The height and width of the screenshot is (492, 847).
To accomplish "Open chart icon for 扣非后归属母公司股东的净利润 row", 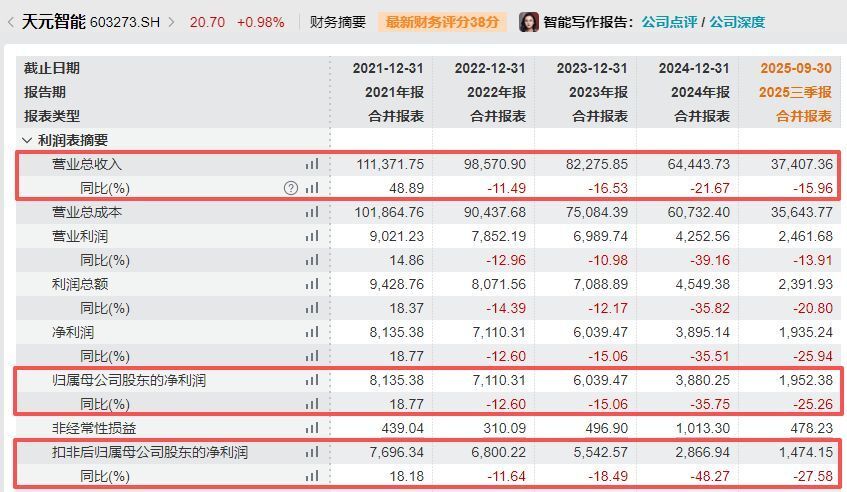I will coord(312,451).
